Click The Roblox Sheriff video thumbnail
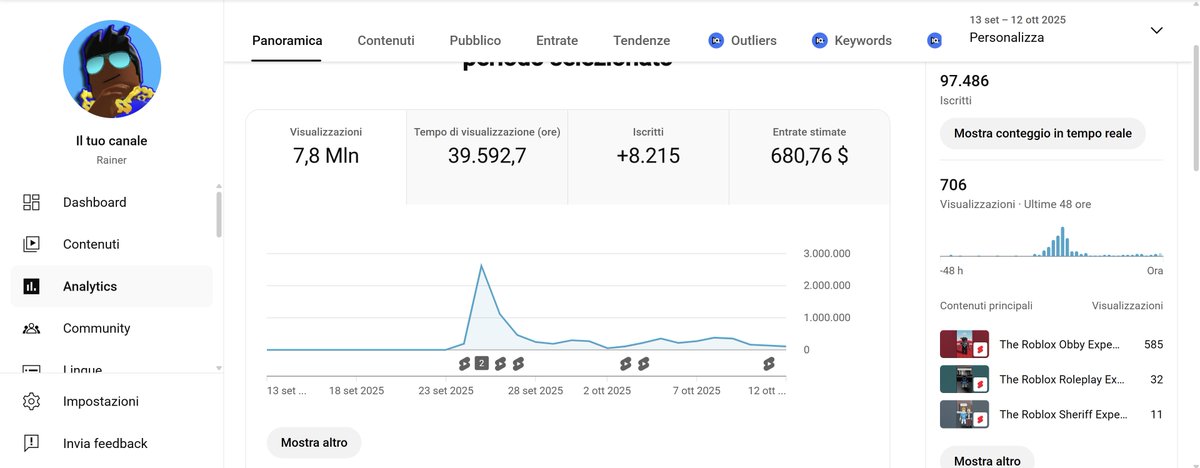Viewport: 1200px width, 468px height. click(964, 415)
